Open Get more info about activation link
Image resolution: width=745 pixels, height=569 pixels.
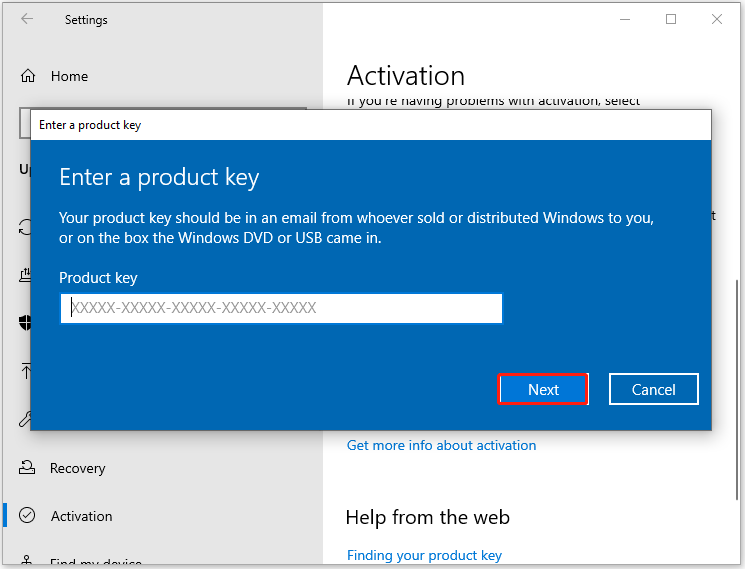coord(441,445)
